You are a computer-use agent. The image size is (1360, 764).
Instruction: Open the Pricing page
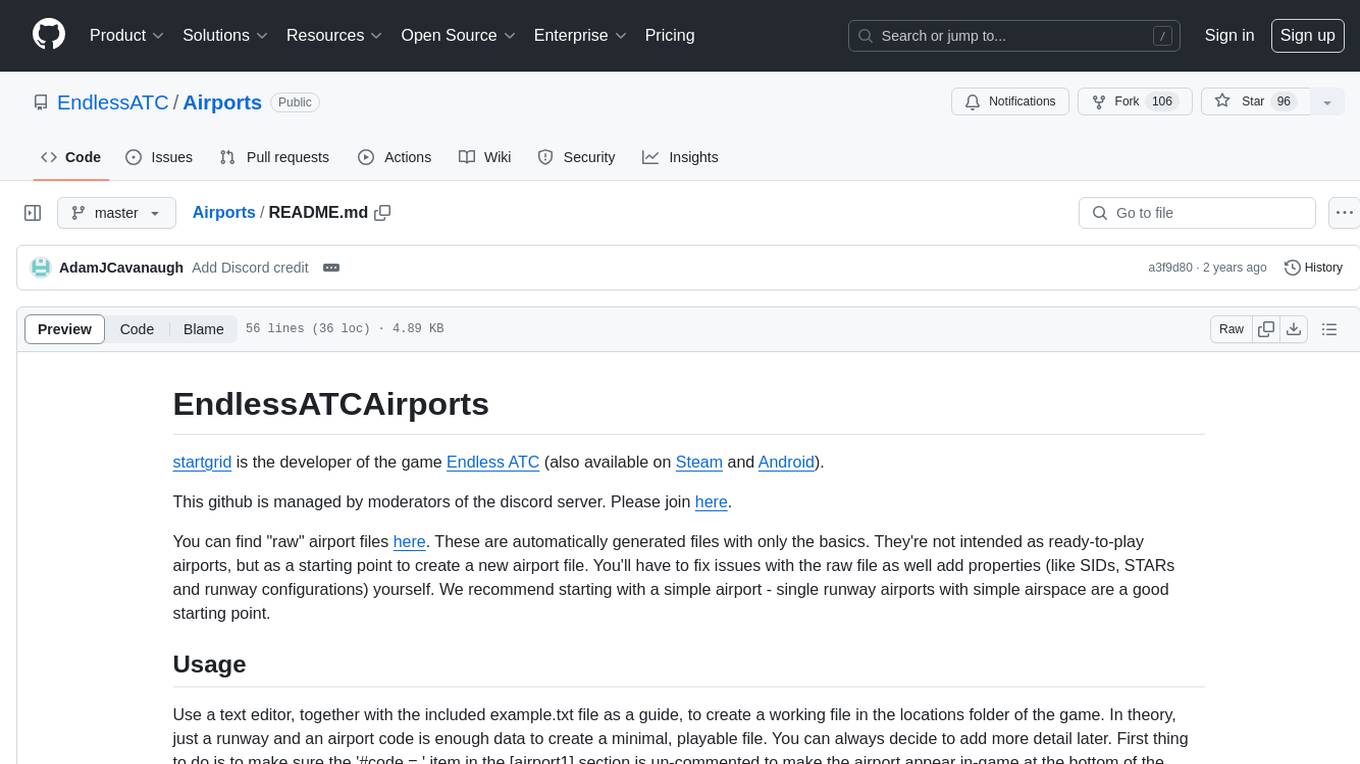coord(670,35)
